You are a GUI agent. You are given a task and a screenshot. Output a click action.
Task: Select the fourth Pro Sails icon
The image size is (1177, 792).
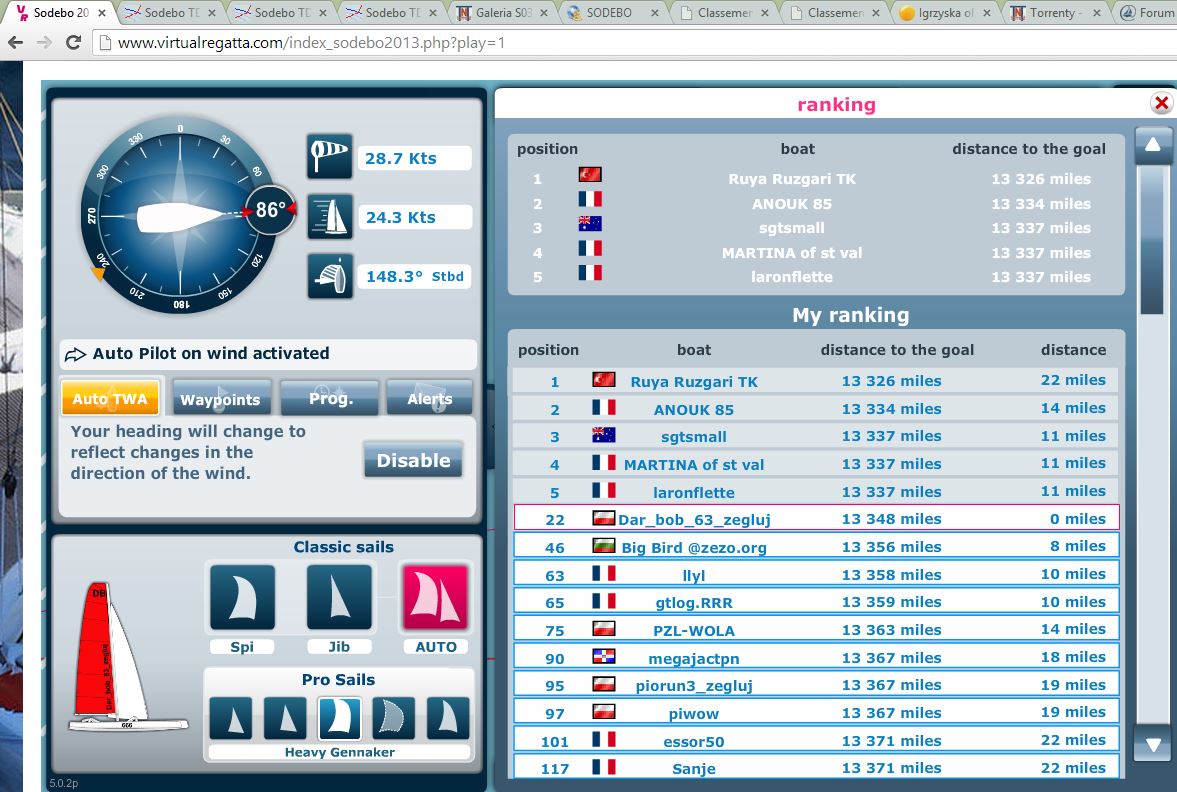pos(394,718)
